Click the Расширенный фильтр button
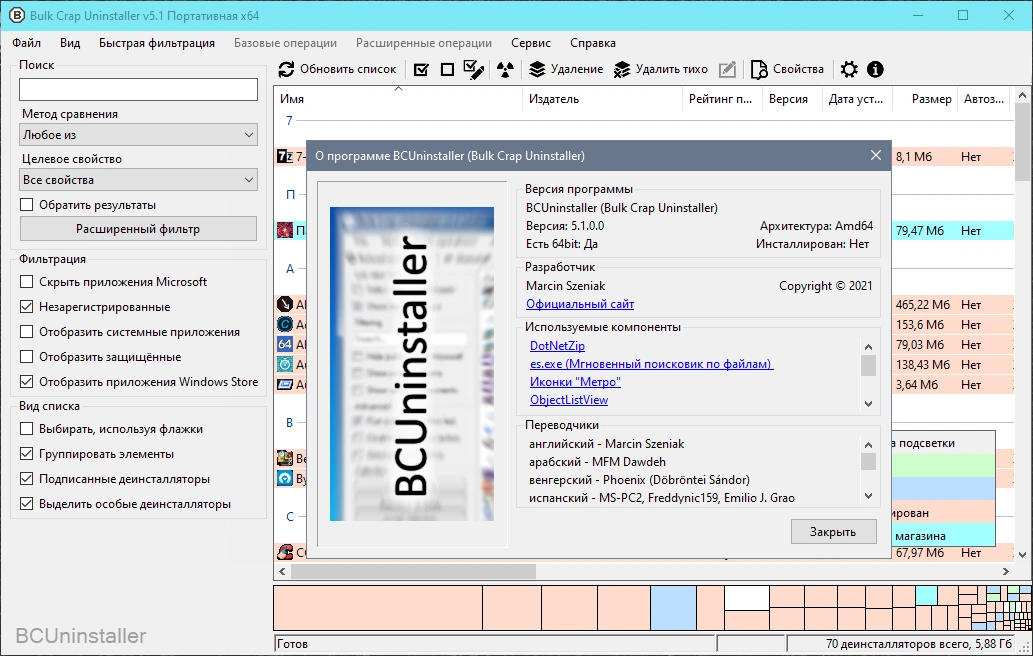This screenshot has width=1033, height=656. click(x=138, y=229)
